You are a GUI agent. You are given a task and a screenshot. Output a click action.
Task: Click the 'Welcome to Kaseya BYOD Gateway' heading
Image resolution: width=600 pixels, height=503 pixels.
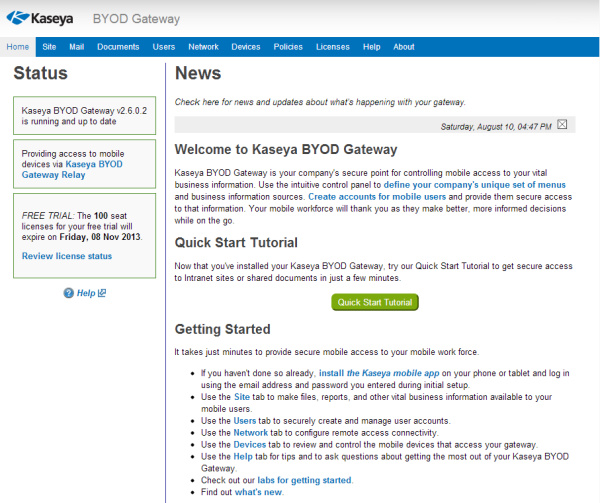coord(286,149)
